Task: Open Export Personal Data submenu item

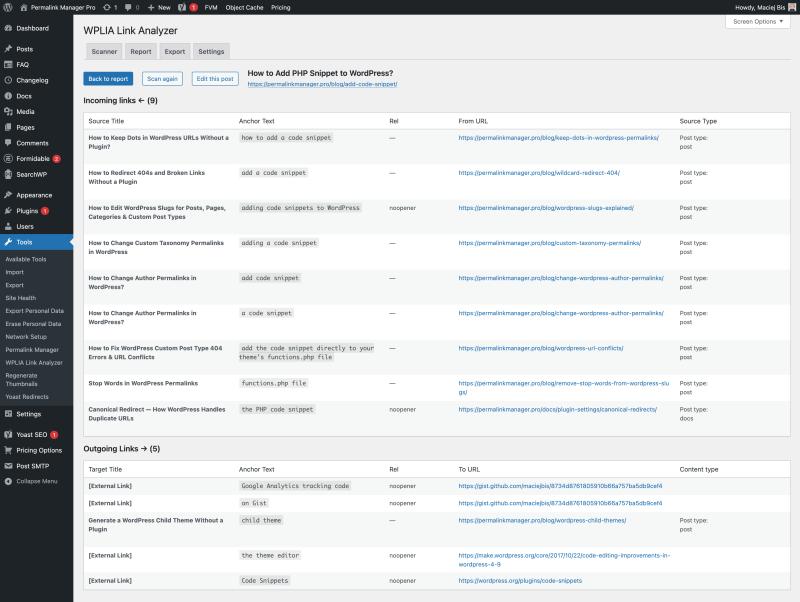Action: pos(35,311)
